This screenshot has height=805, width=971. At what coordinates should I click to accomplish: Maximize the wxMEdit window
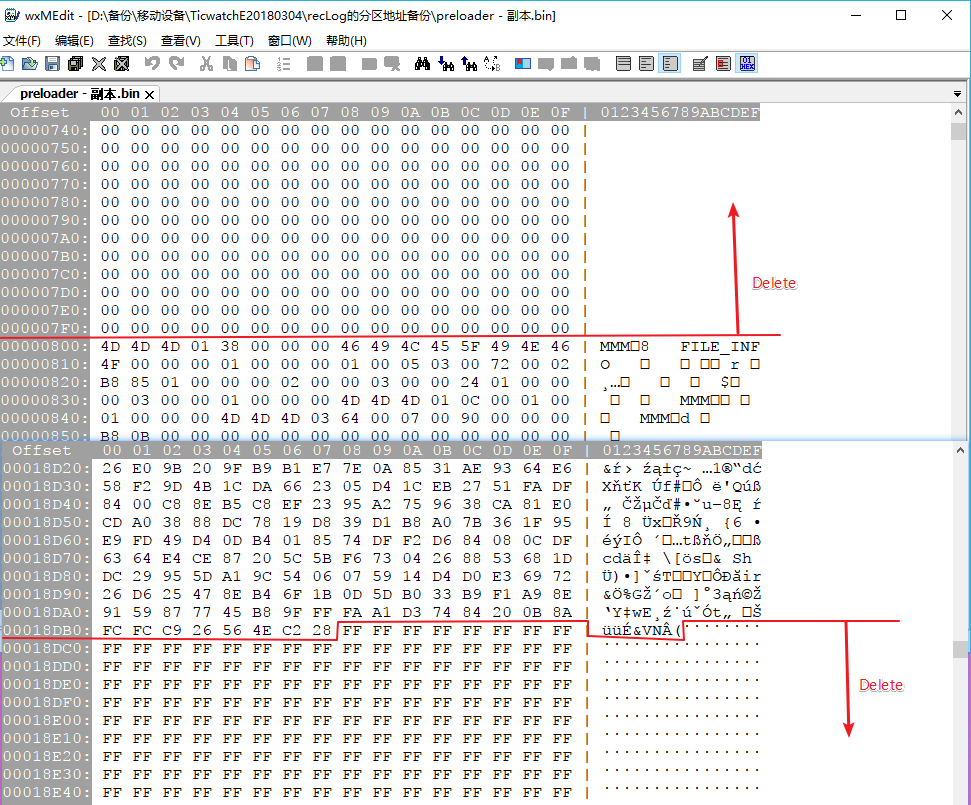(901, 15)
